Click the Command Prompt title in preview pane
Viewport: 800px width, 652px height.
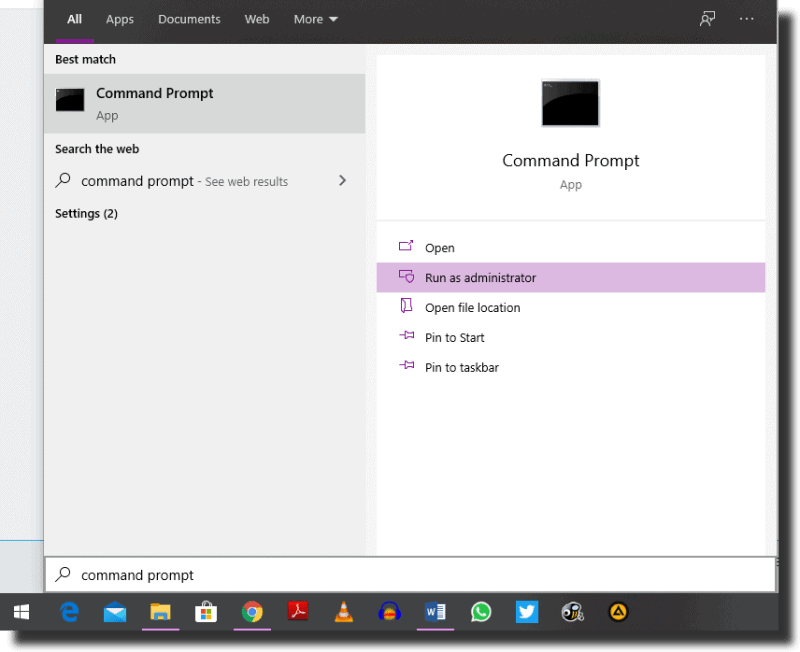[570, 161]
